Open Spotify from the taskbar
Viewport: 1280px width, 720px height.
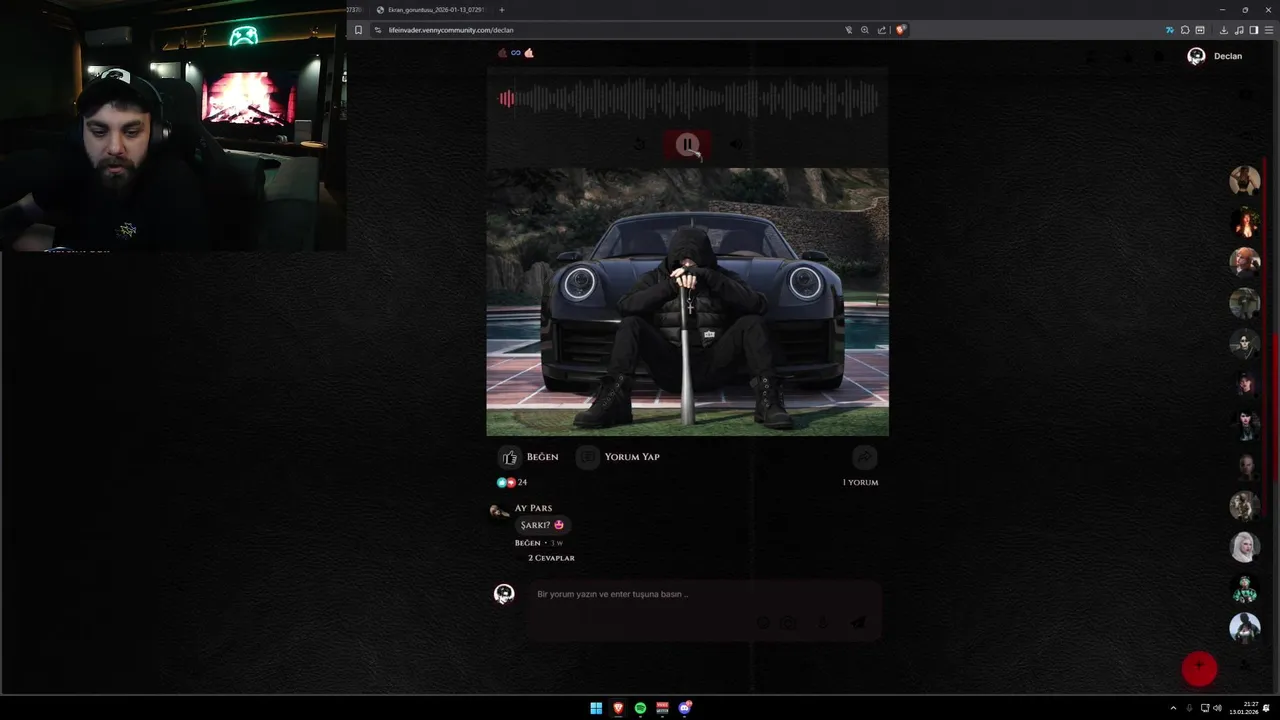point(640,708)
